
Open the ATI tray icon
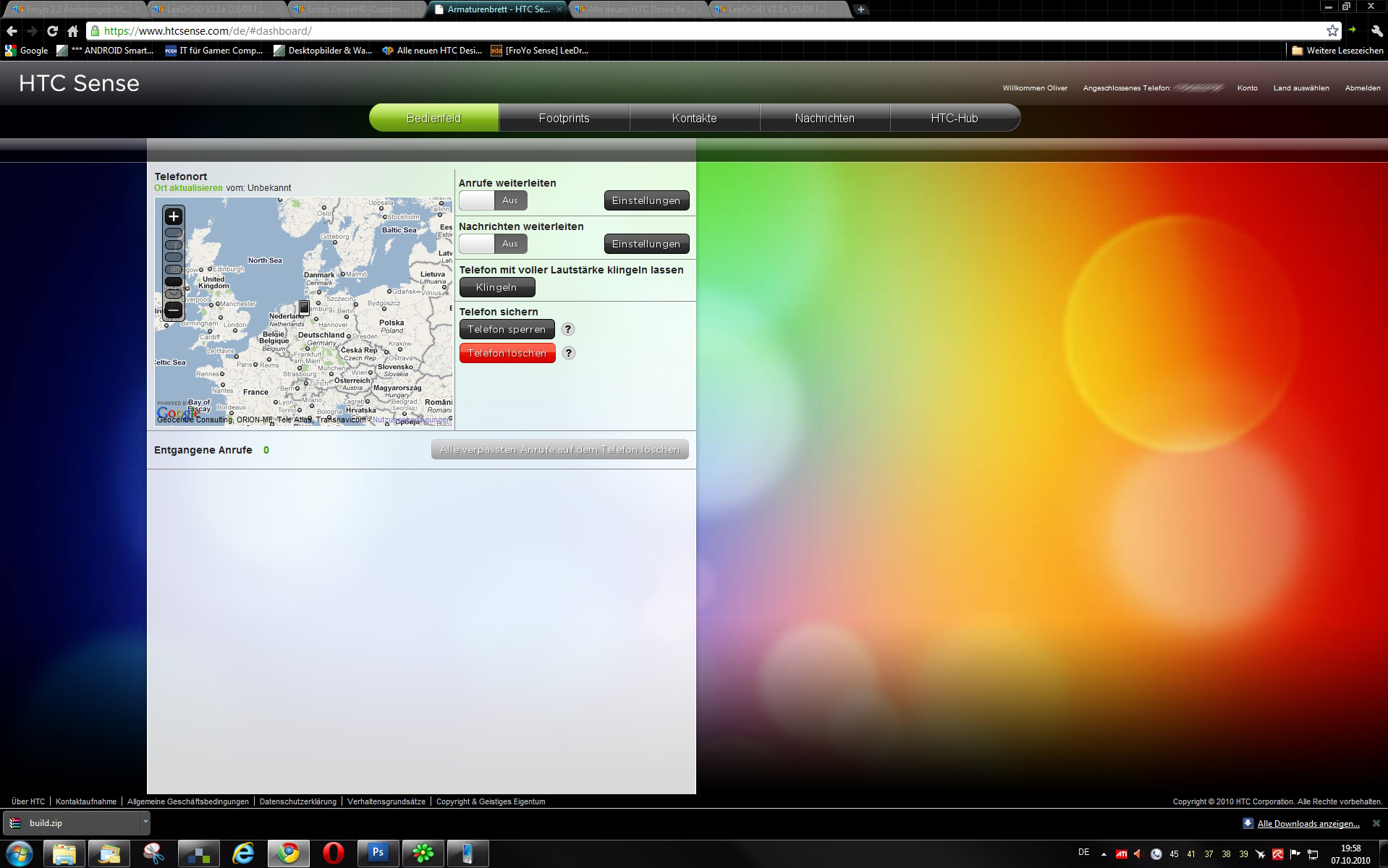click(1121, 854)
